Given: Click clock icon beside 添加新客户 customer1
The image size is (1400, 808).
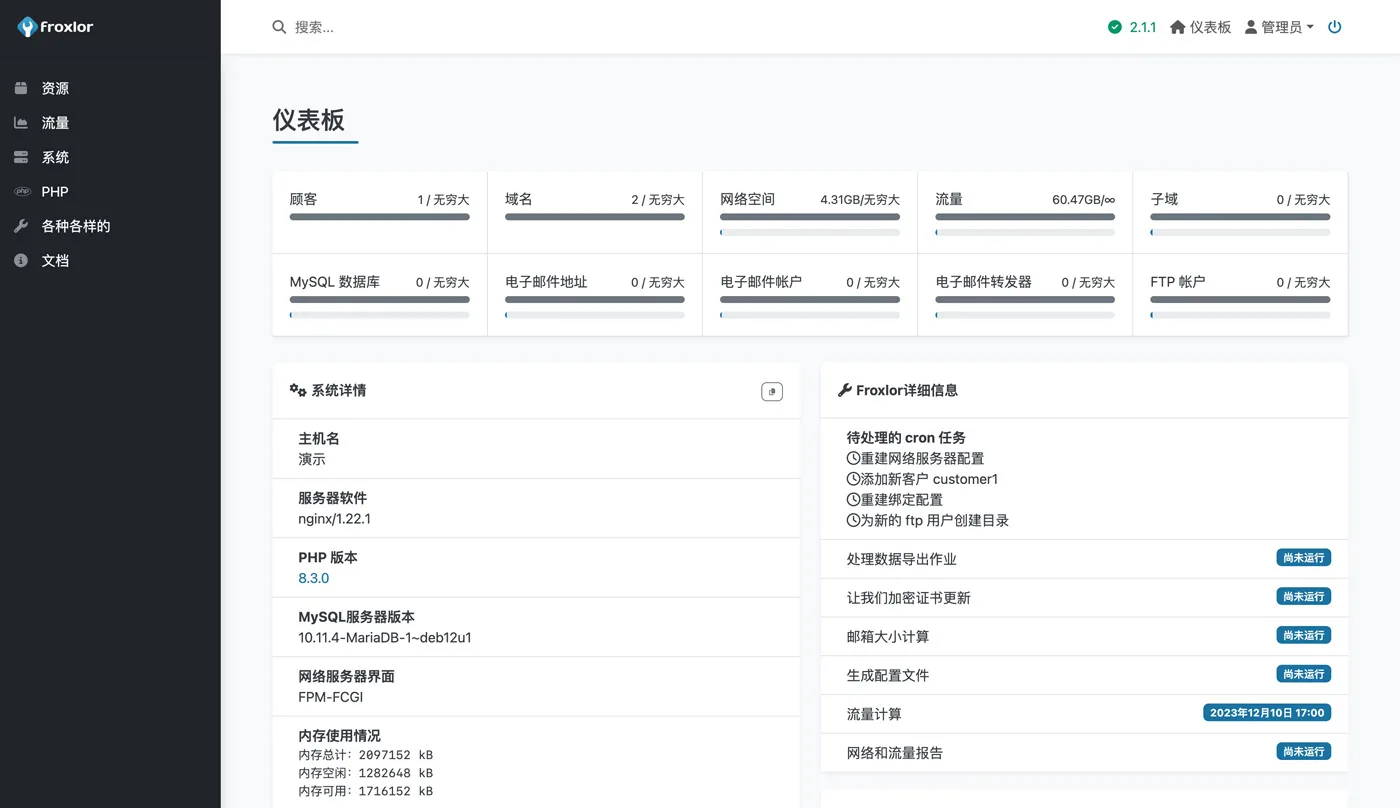Looking at the screenshot, I should pyautogui.click(x=853, y=479).
